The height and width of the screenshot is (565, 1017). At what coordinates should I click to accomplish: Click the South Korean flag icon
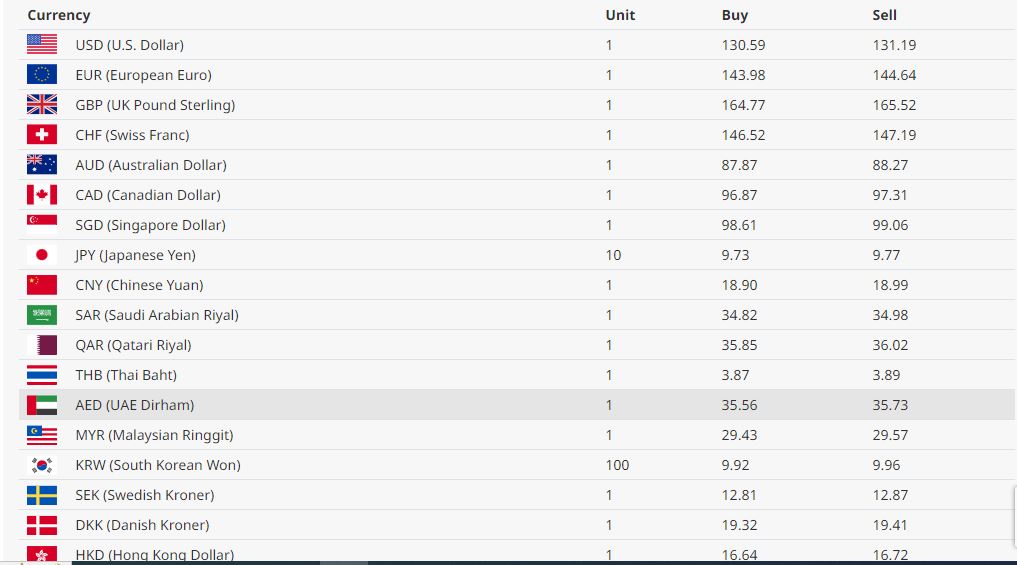pyautogui.click(x=42, y=465)
